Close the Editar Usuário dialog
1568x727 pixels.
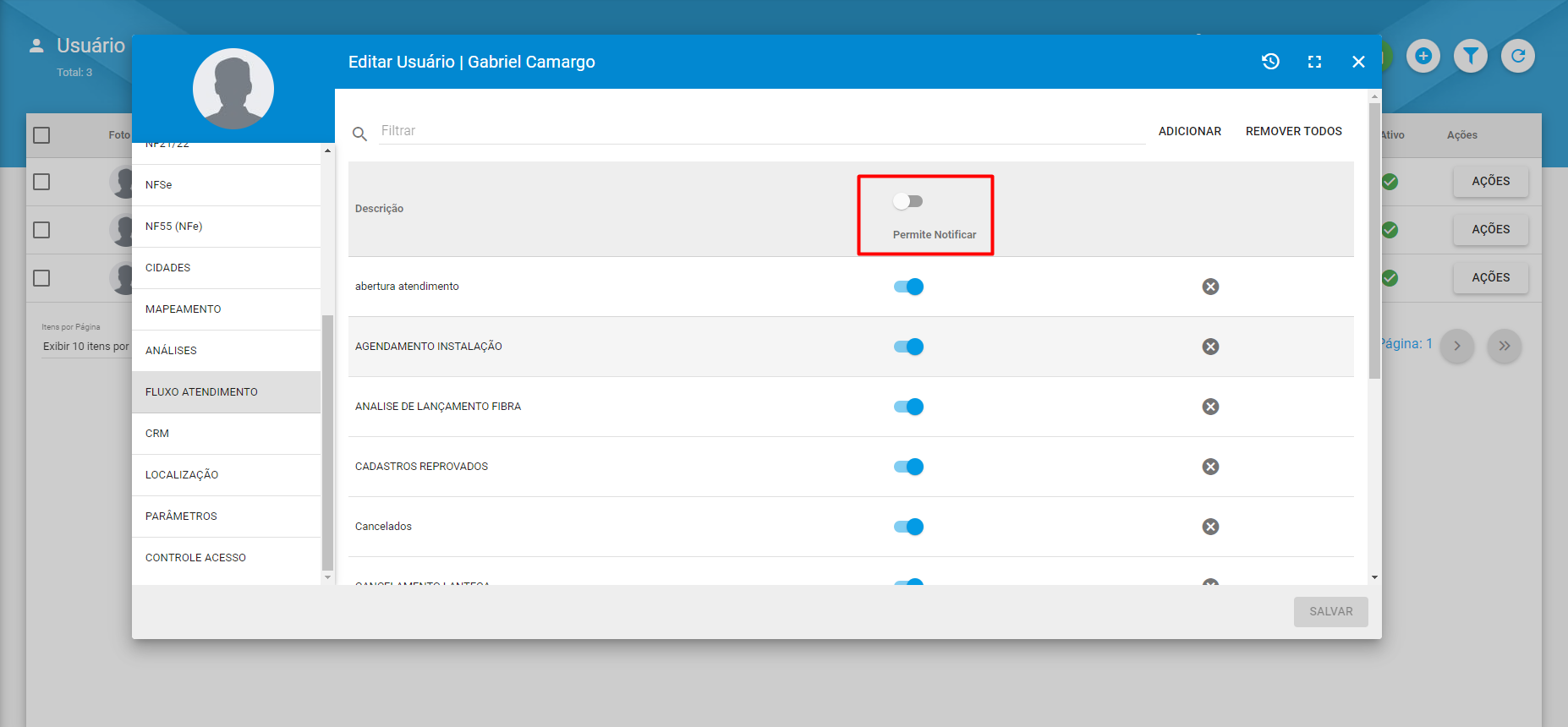pos(1358,62)
